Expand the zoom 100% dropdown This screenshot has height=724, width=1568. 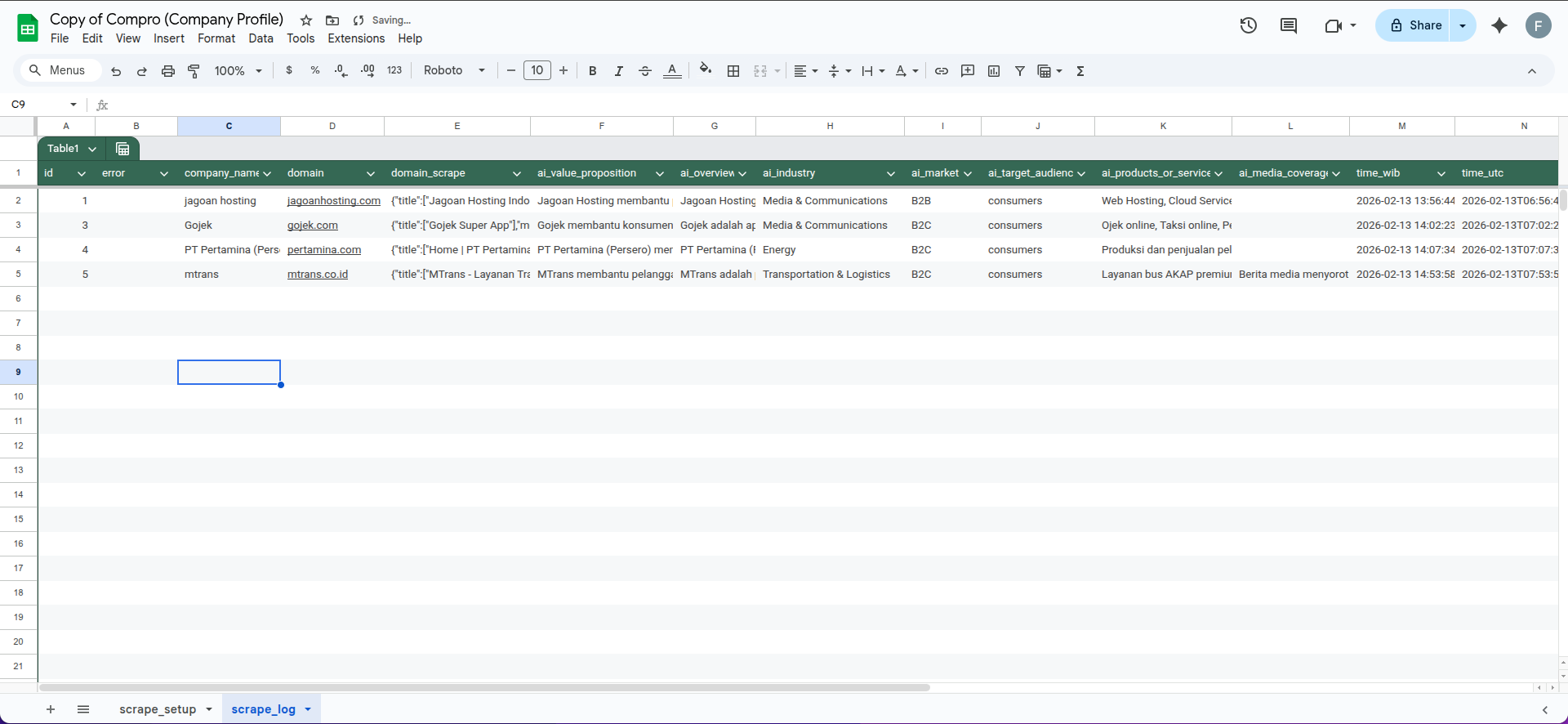(238, 71)
